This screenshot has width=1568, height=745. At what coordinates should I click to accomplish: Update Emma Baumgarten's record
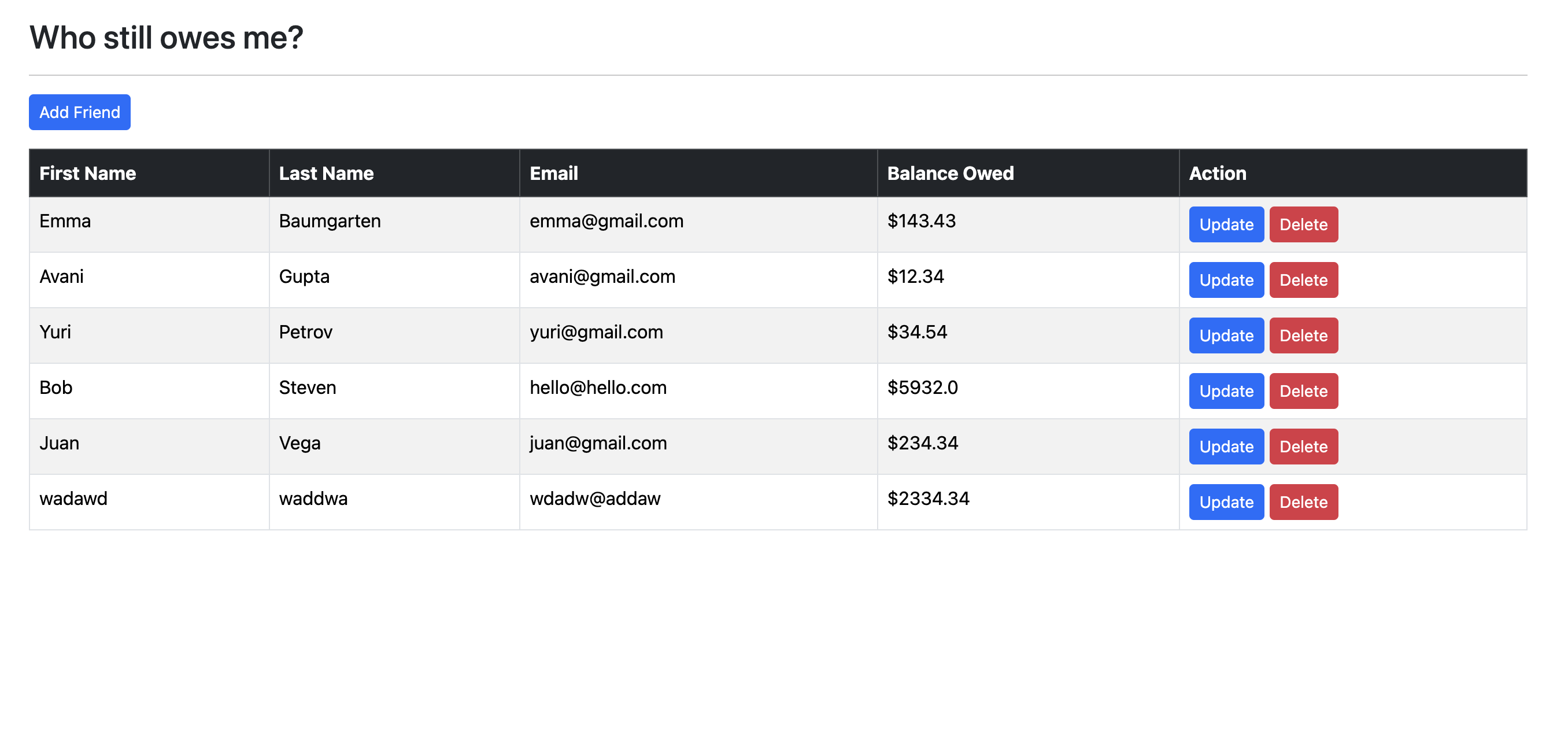tap(1226, 224)
